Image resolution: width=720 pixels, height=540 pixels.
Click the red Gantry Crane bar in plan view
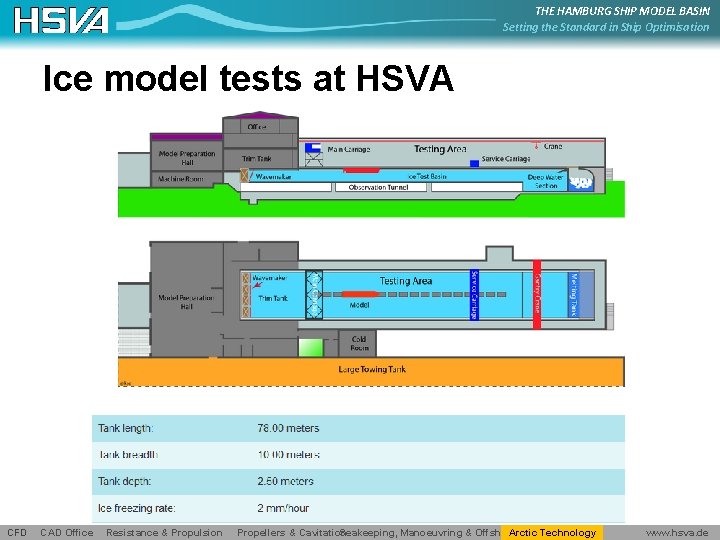coord(537,294)
